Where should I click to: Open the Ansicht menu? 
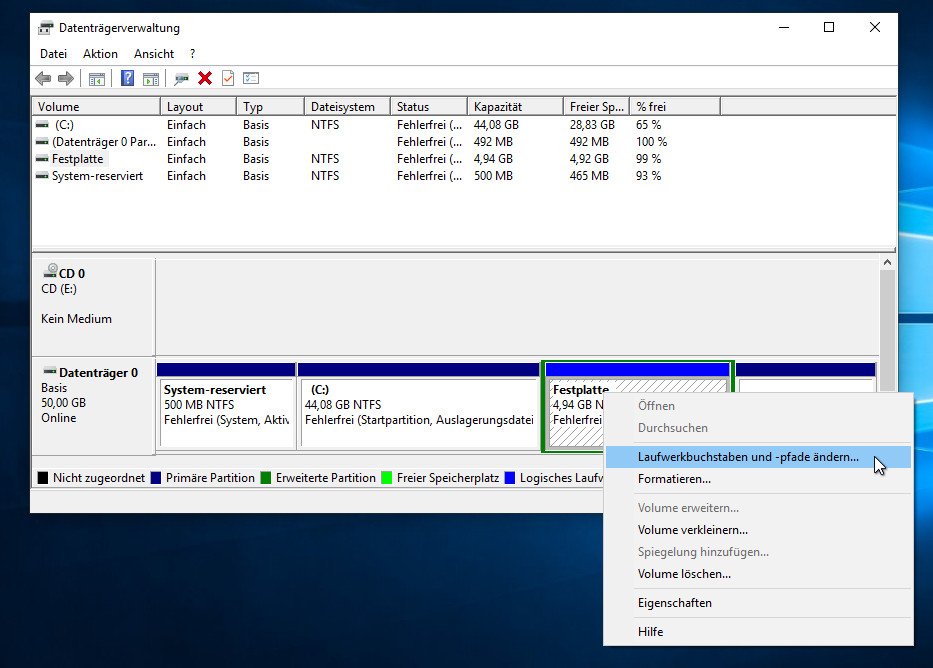tap(153, 54)
